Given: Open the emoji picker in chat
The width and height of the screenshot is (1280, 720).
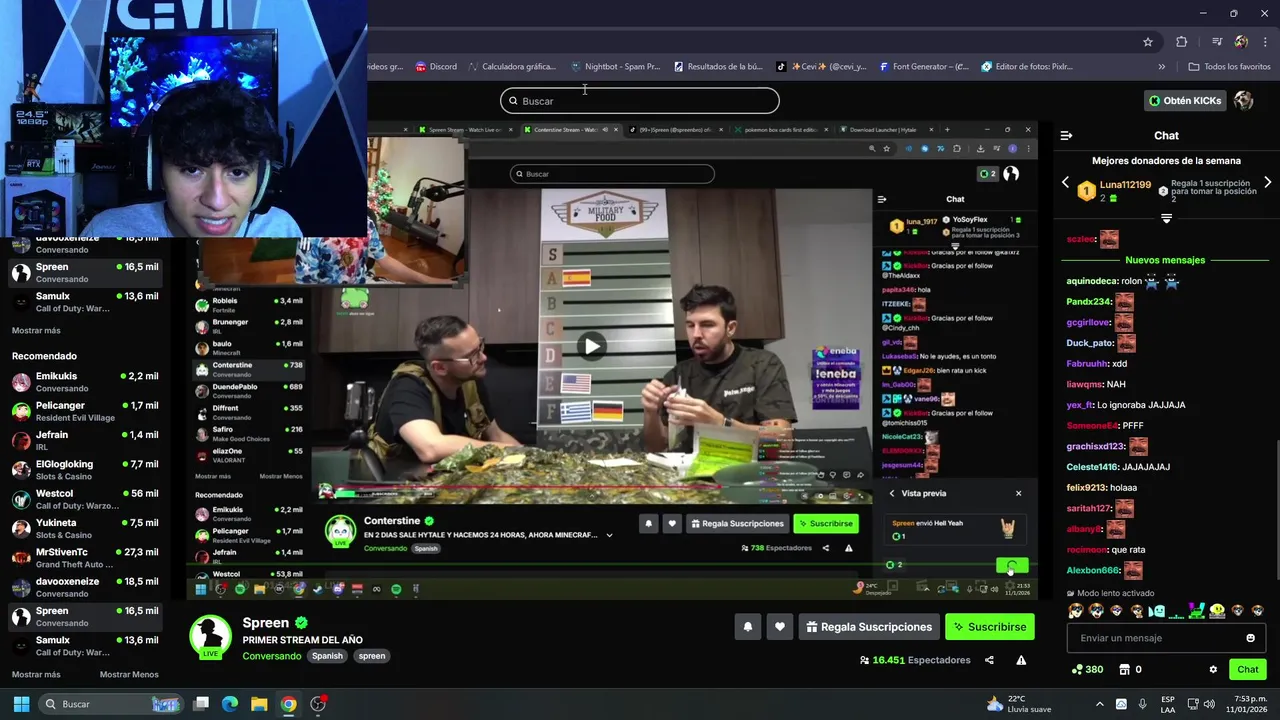Looking at the screenshot, I should click(1250, 638).
